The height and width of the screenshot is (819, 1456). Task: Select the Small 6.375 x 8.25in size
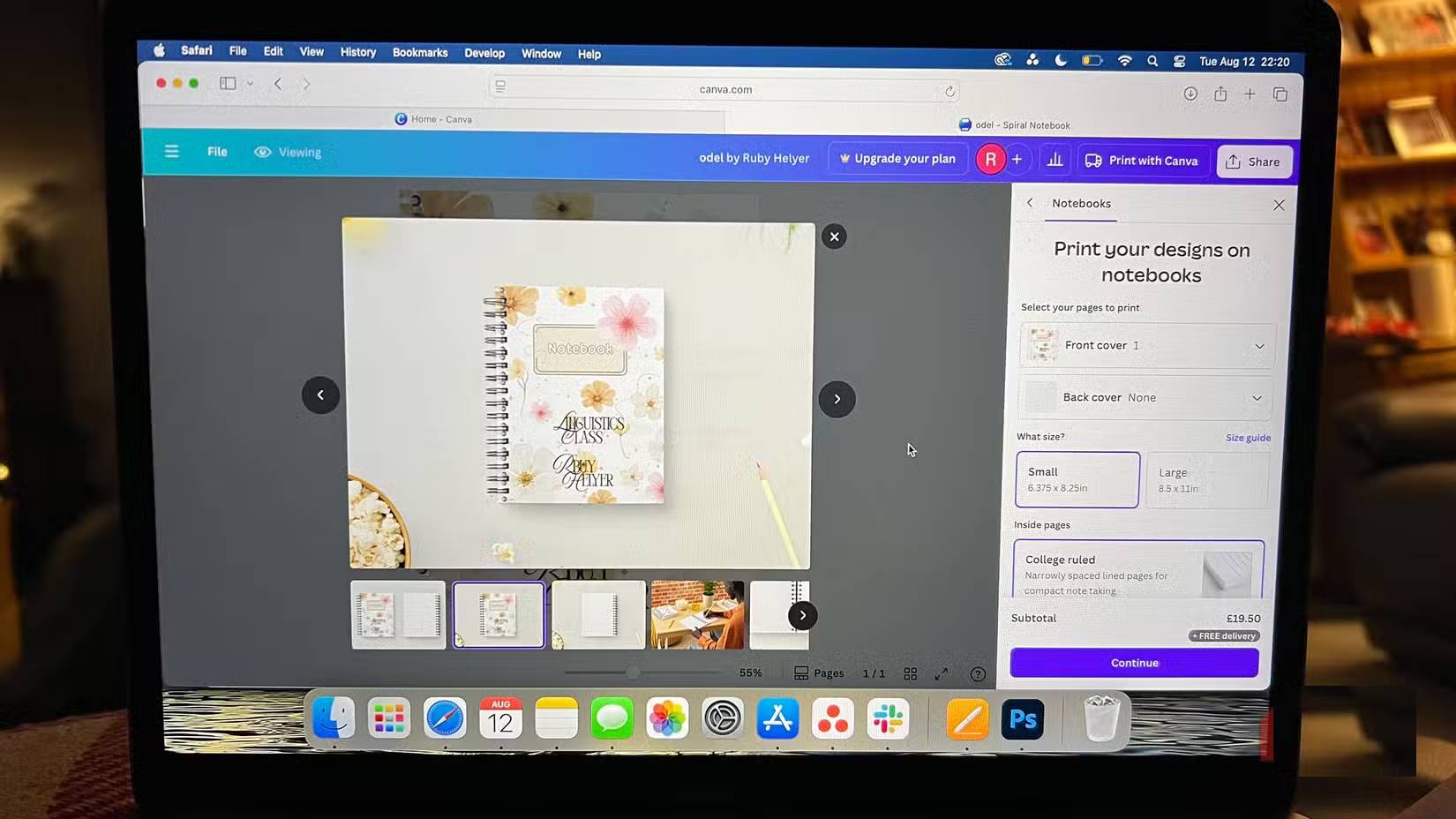1077,479
